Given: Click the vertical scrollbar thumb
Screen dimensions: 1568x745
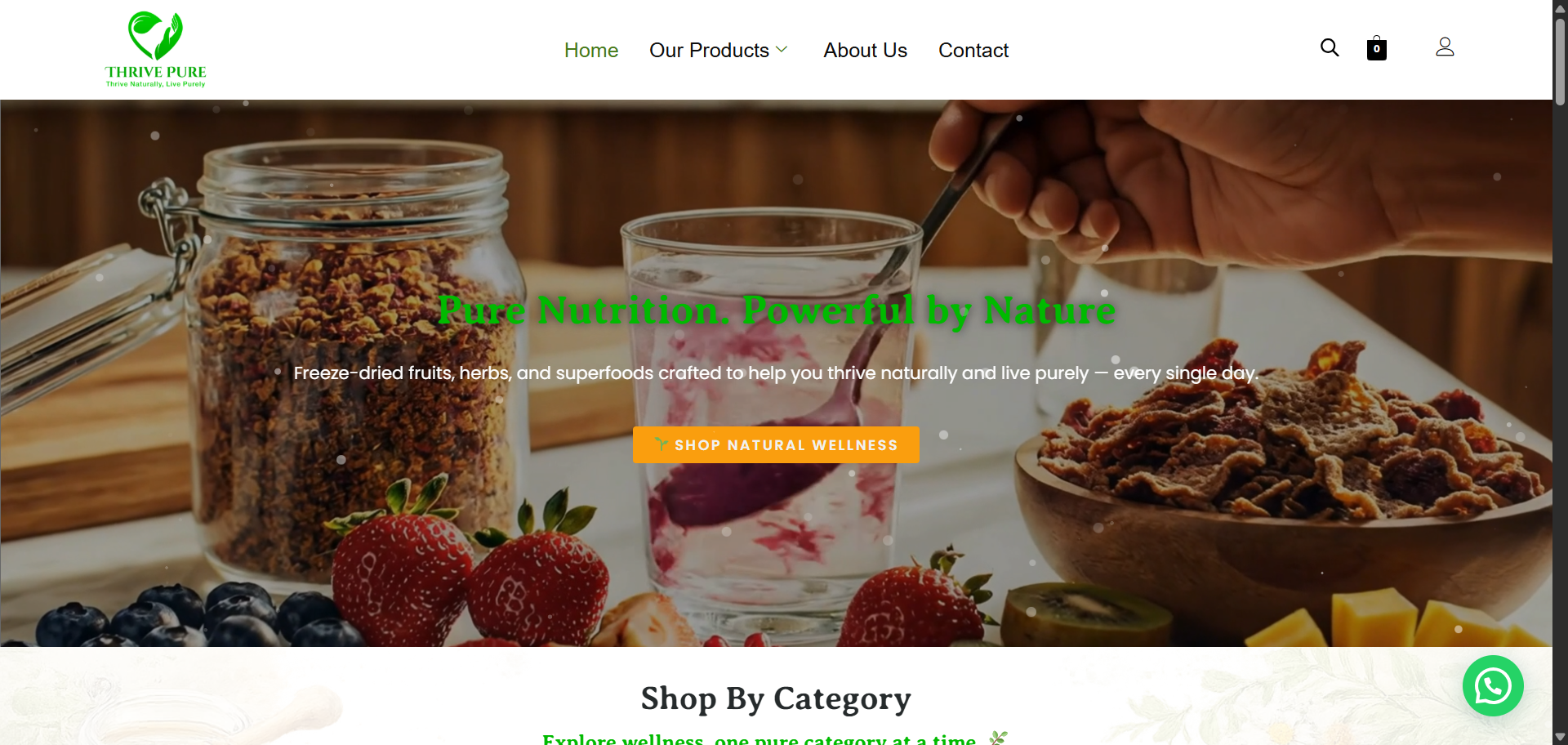Looking at the screenshot, I should [x=1560, y=61].
